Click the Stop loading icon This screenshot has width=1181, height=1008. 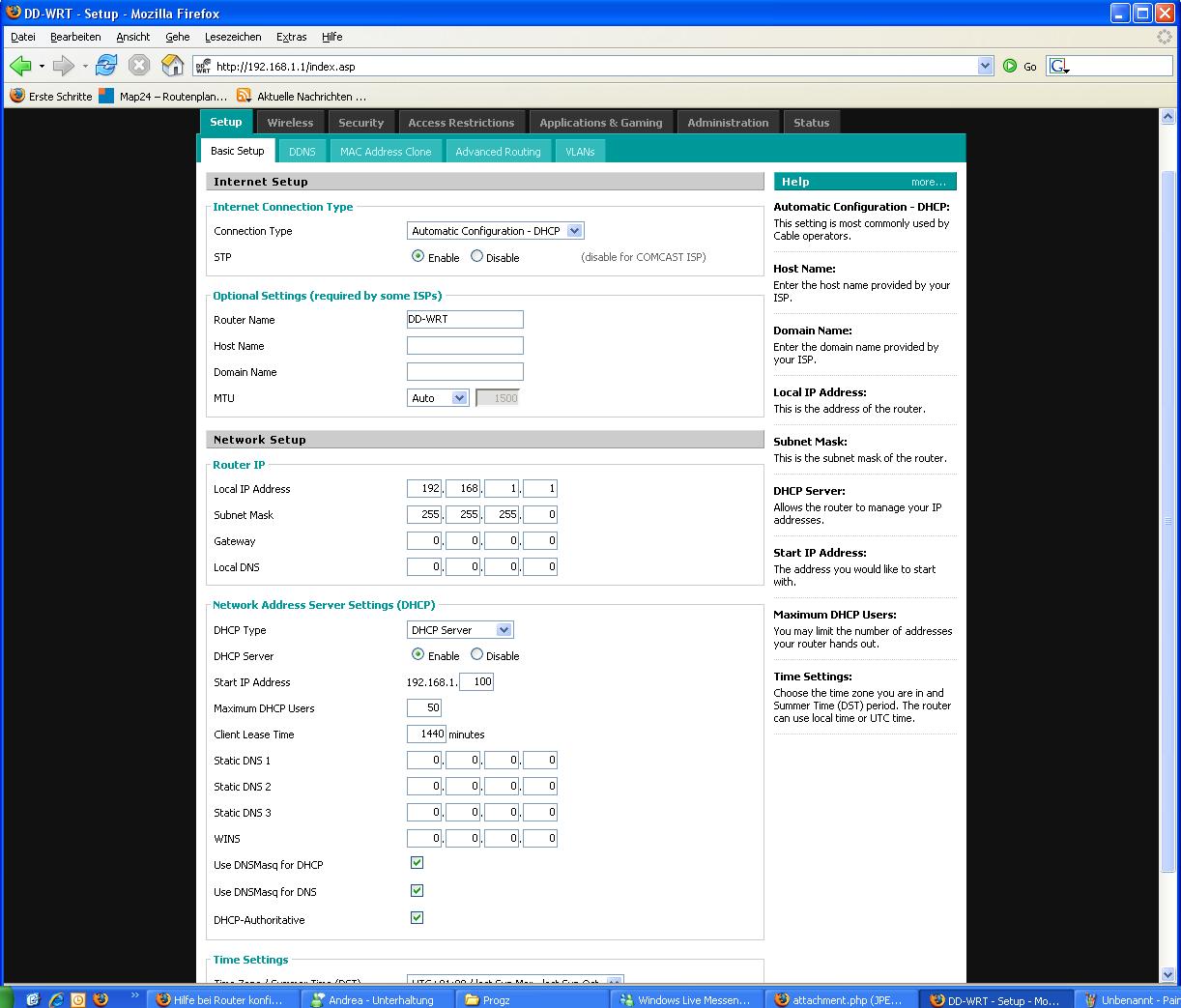click(139, 66)
